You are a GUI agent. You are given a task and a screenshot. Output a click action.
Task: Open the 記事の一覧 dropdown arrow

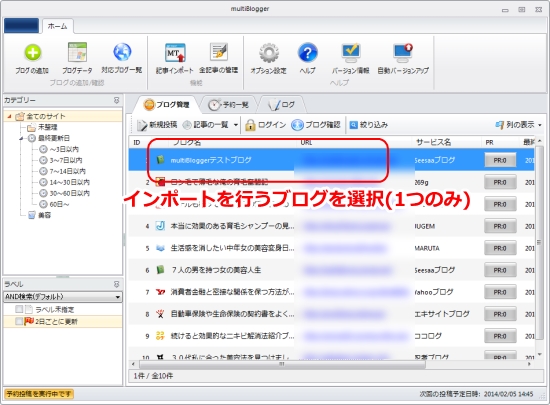(236, 125)
